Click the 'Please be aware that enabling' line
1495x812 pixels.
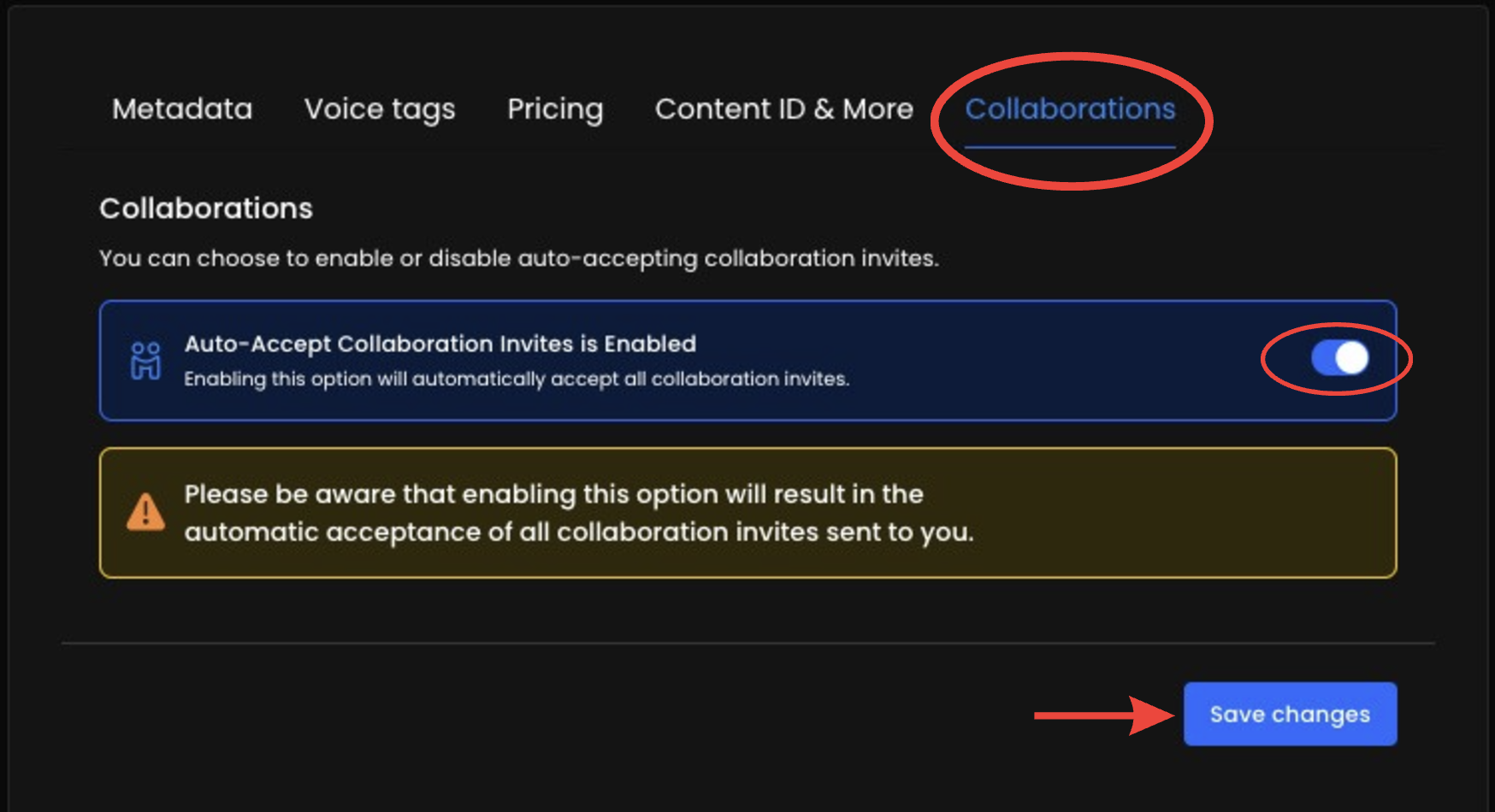click(553, 494)
